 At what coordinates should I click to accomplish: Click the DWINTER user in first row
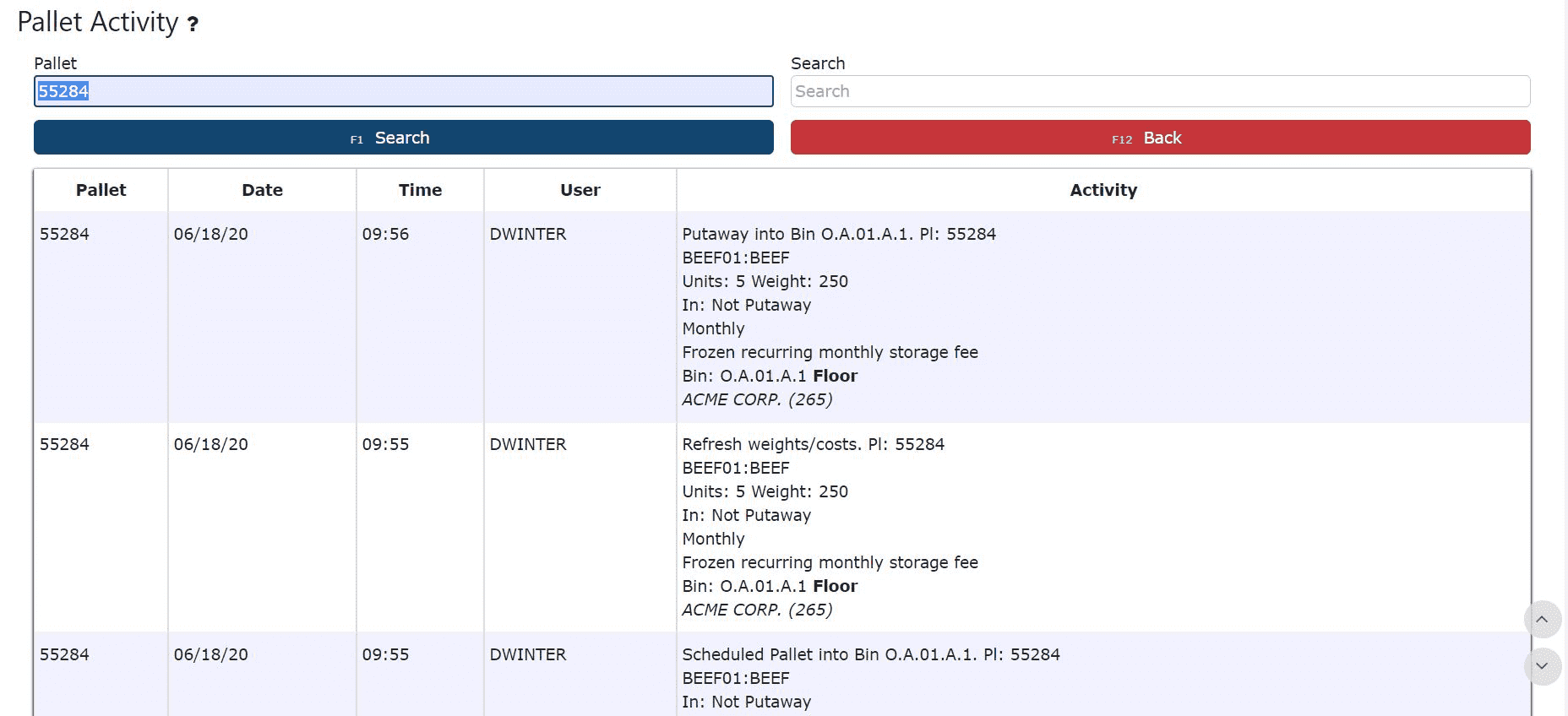(x=528, y=234)
